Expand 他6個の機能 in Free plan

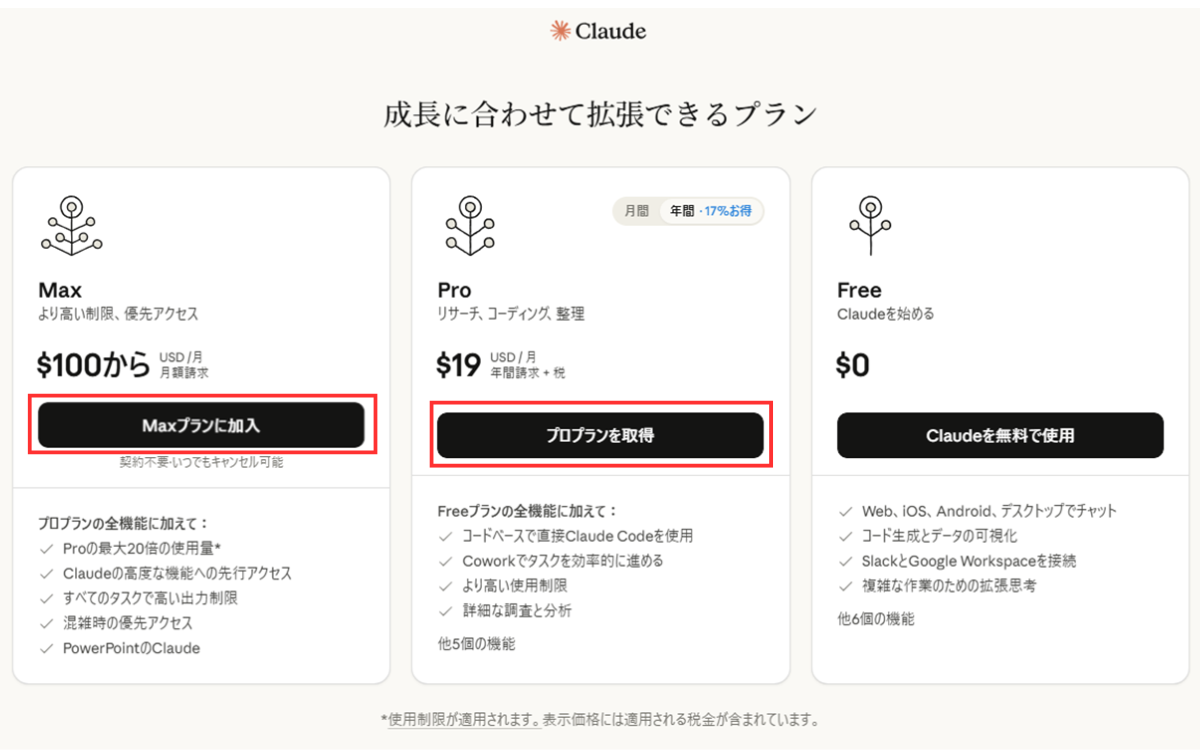tap(875, 619)
